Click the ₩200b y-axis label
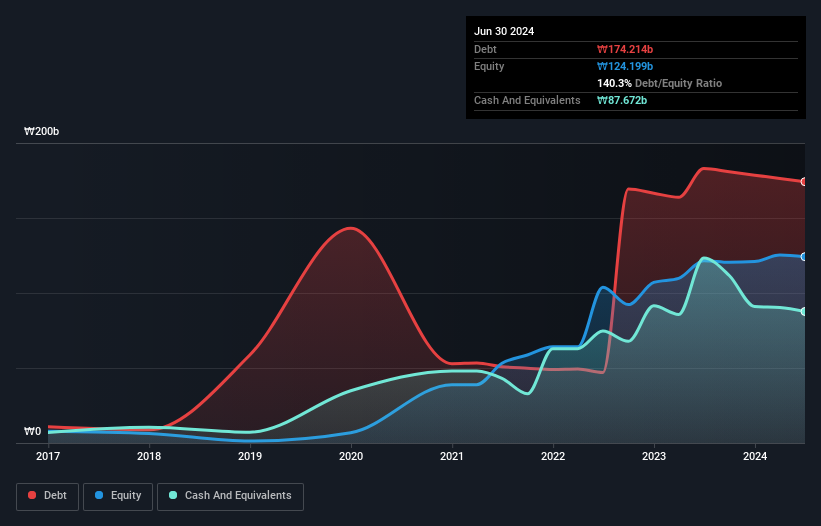Viewport: 821px width, 526px height. [41, 131]
